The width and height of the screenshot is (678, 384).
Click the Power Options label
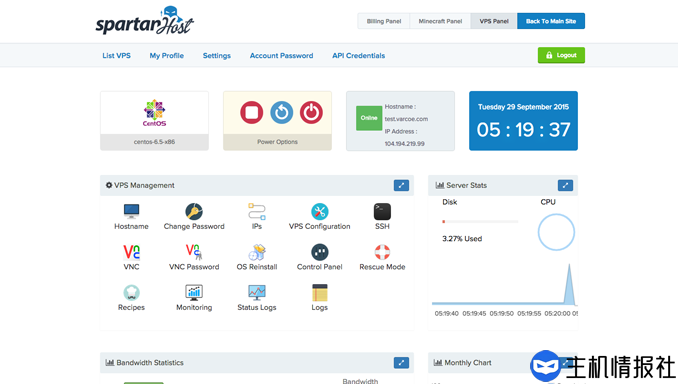point(277,142)
